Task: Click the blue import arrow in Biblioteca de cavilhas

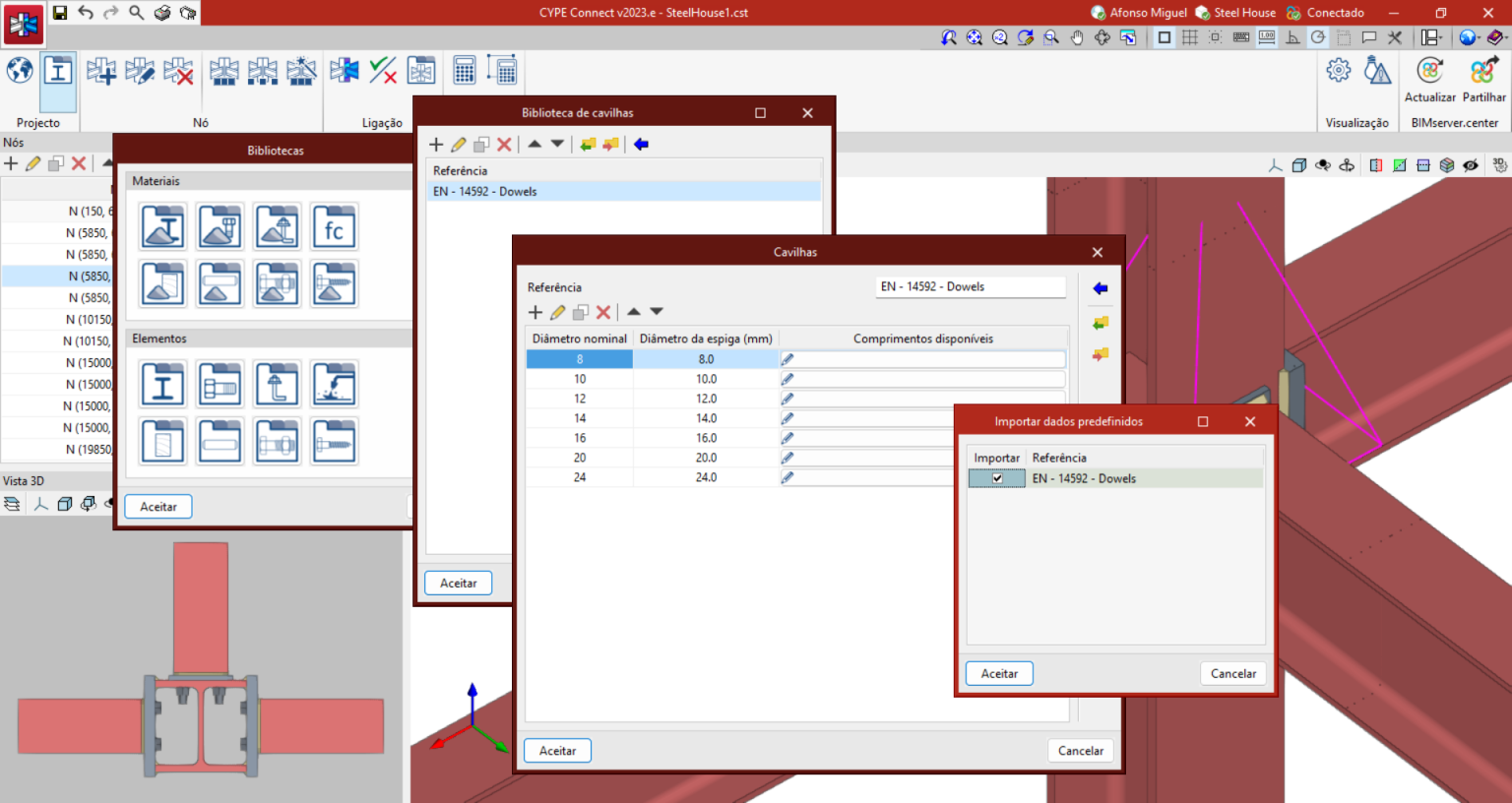Action: [641, 145]
